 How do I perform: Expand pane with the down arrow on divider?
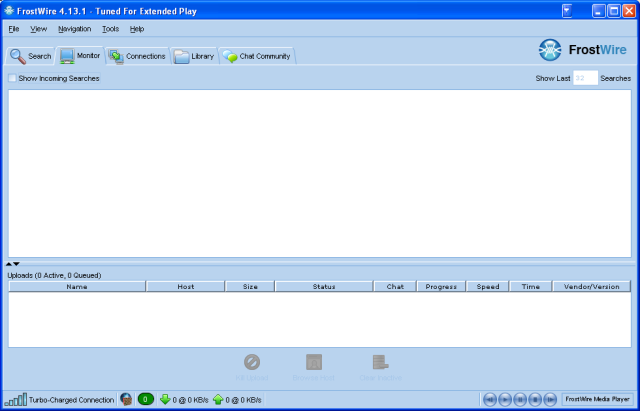click(16, 264)
